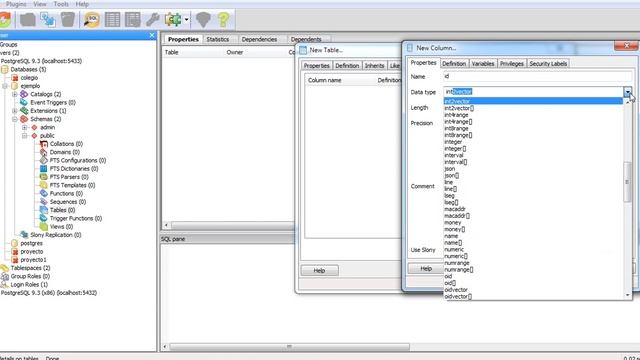Click the plugins puzzle icon
This screenshot has height=360, width=640.
(x=173, y=19)
